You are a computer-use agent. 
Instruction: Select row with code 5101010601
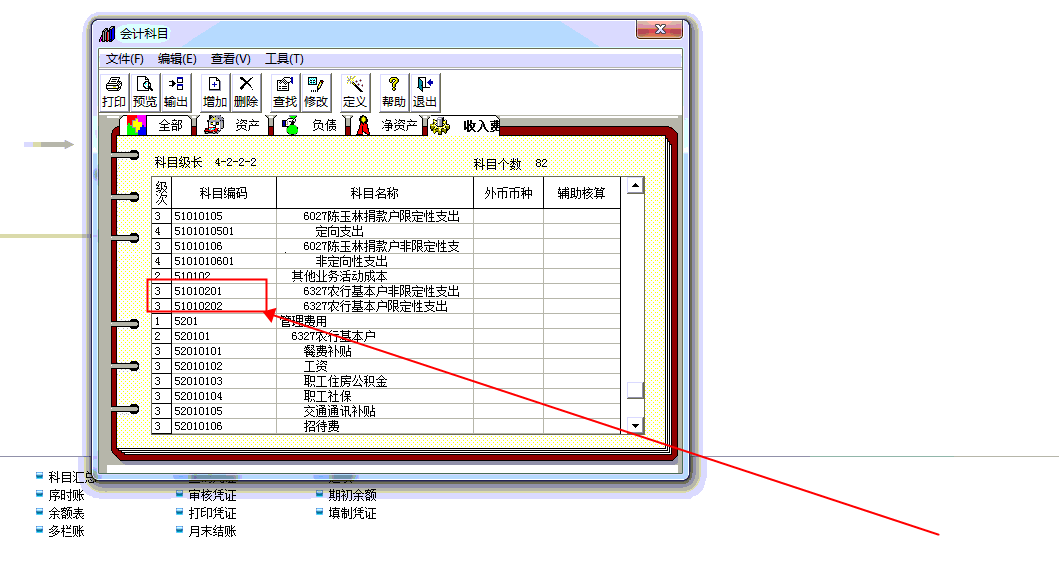point(386,261)
